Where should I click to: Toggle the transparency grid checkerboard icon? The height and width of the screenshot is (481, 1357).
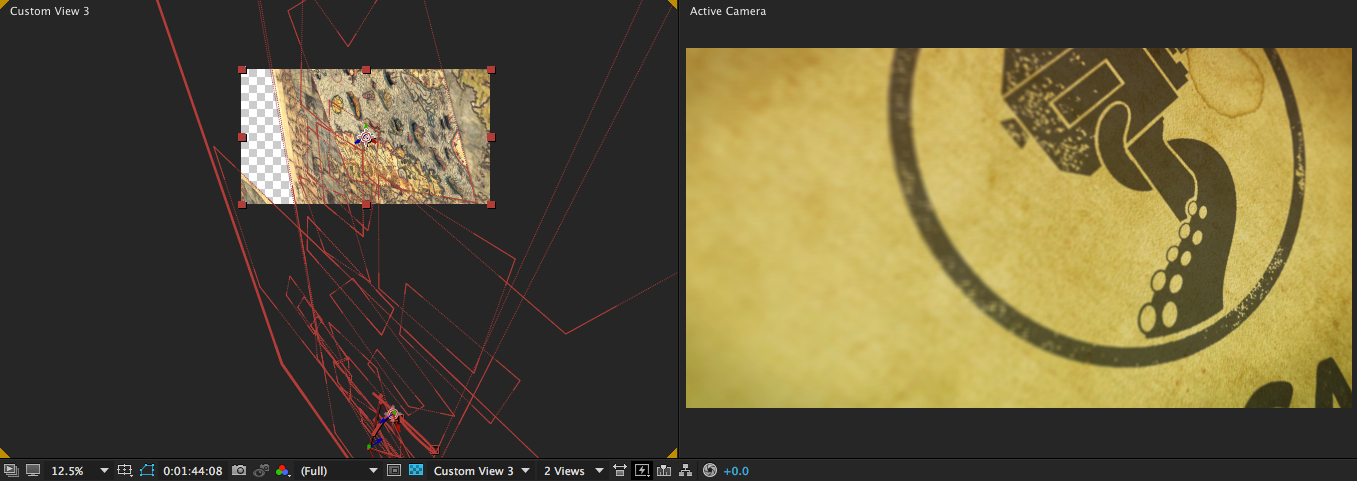pos(416,470)
